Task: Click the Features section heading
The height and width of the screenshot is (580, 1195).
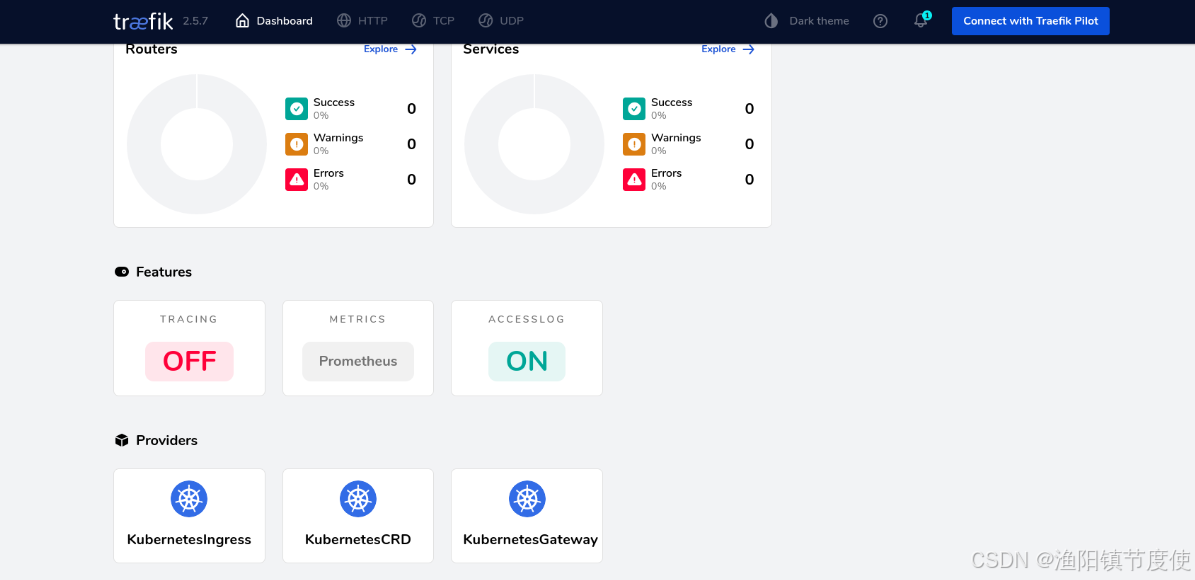Action: [164, 272]
